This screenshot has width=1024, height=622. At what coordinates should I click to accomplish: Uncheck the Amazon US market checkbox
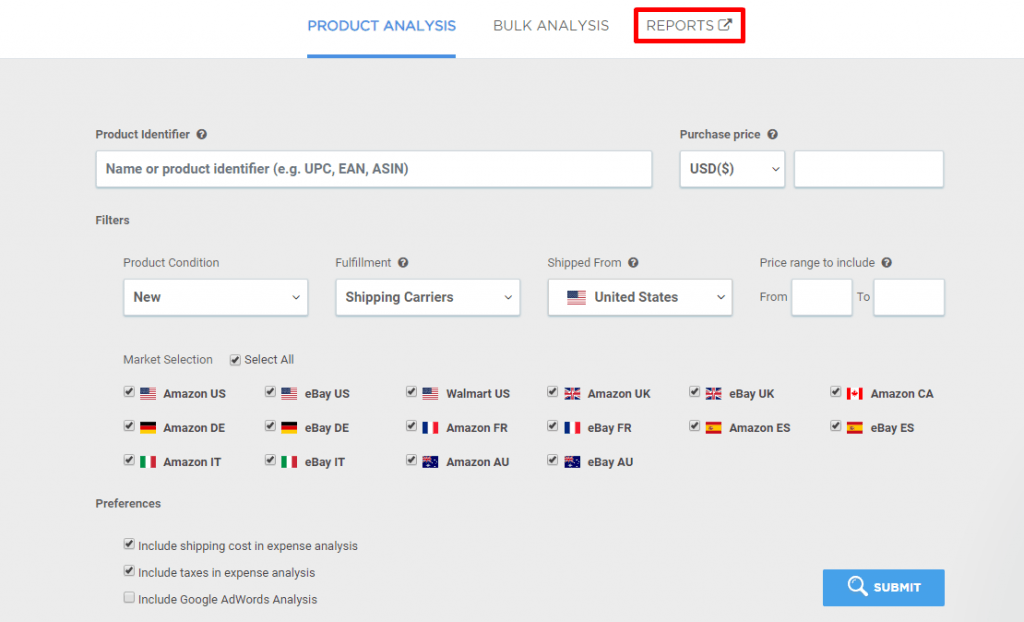[x=129, y=391]
